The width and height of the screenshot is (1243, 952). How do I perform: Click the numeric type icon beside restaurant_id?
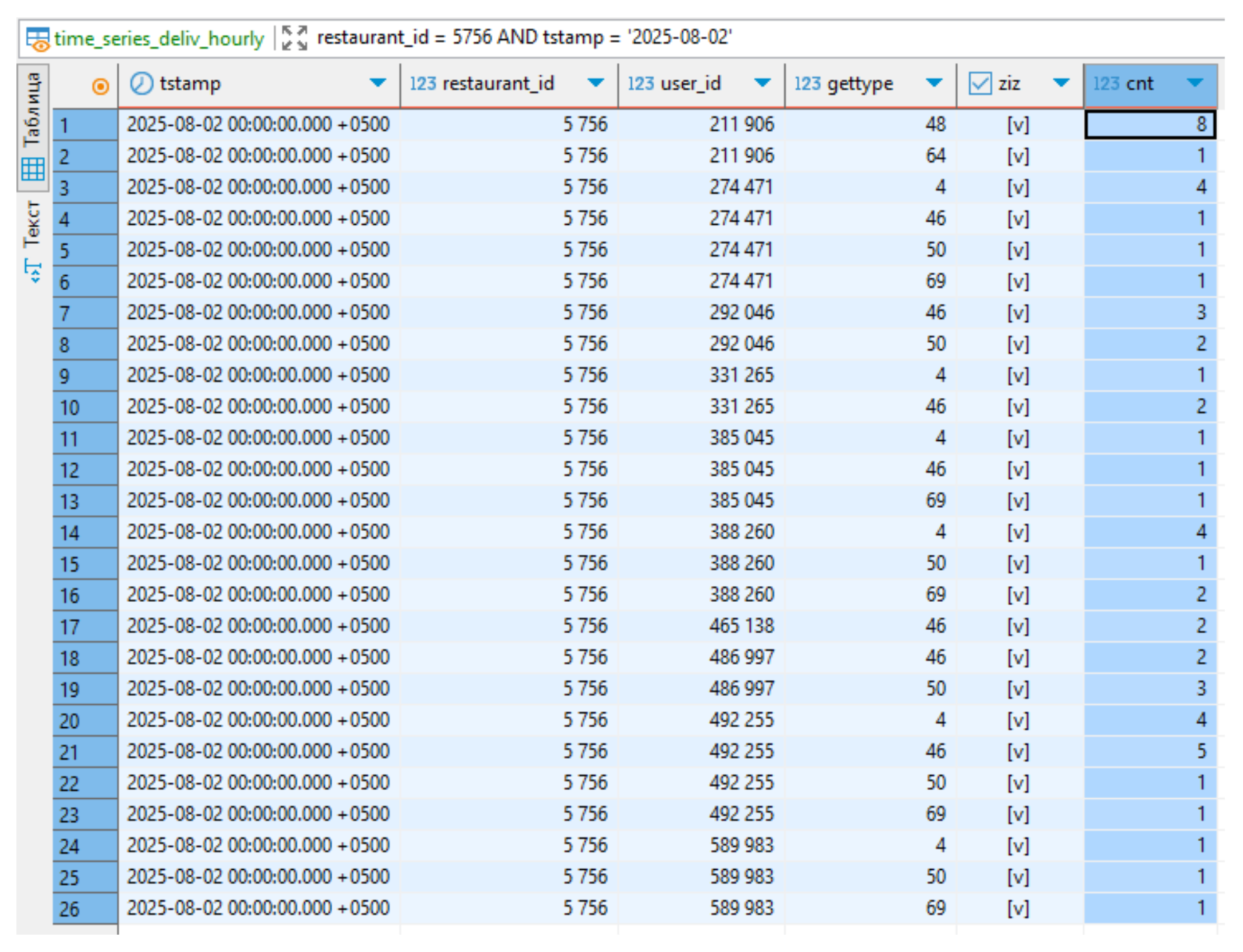click(422, 84)
